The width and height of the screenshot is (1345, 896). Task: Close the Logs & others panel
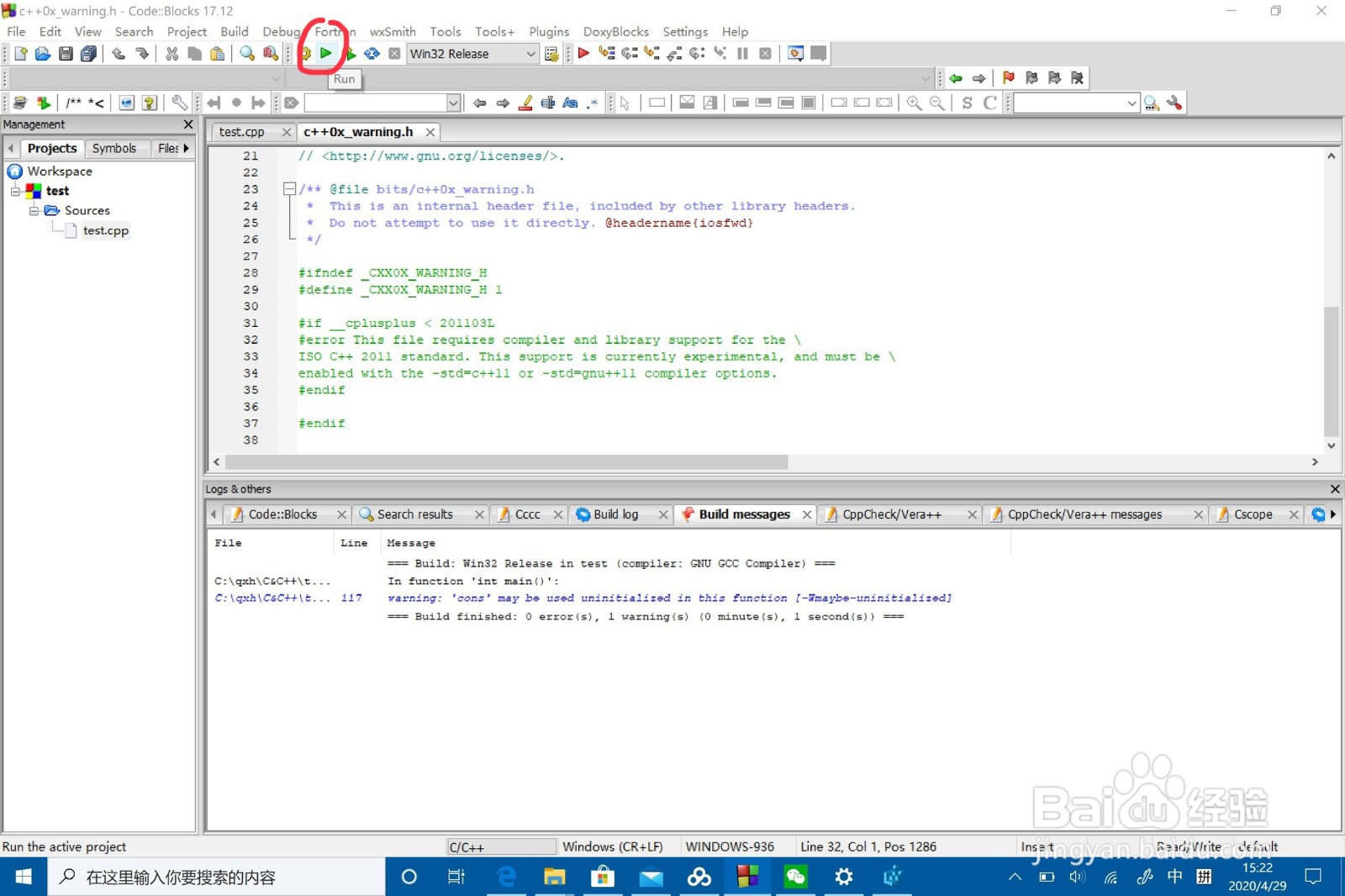(x=1334, y=489)
